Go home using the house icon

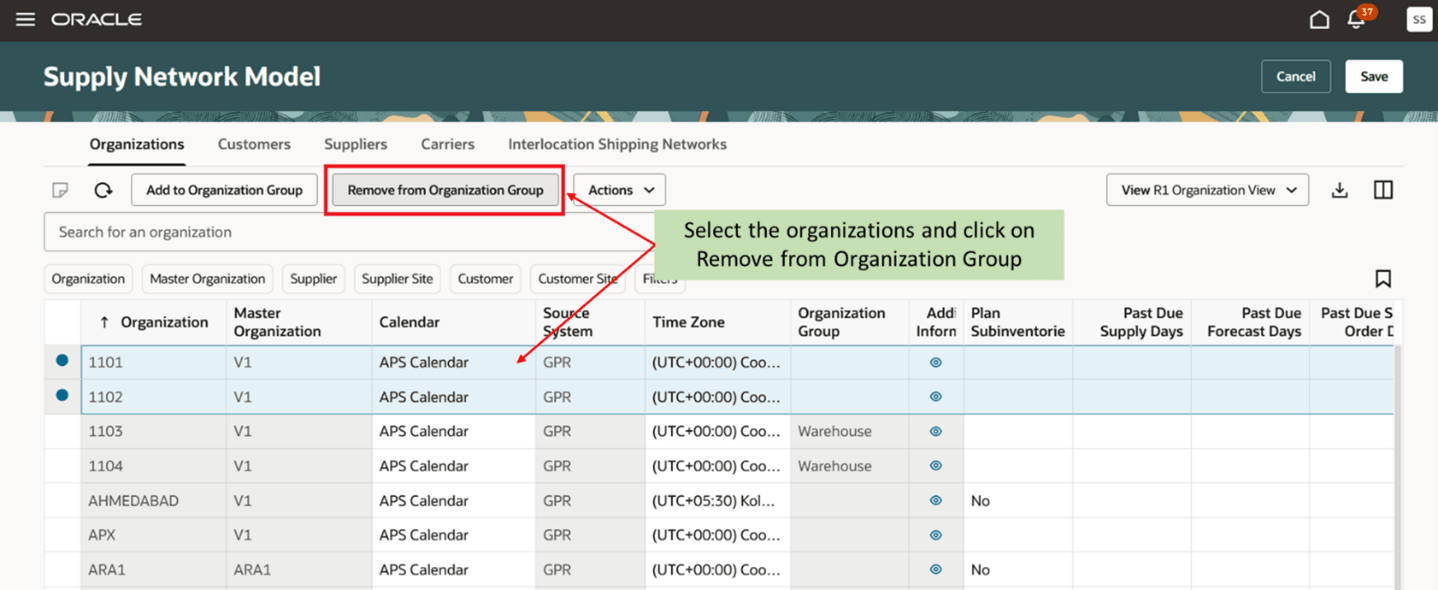(x=1319, y=18)
